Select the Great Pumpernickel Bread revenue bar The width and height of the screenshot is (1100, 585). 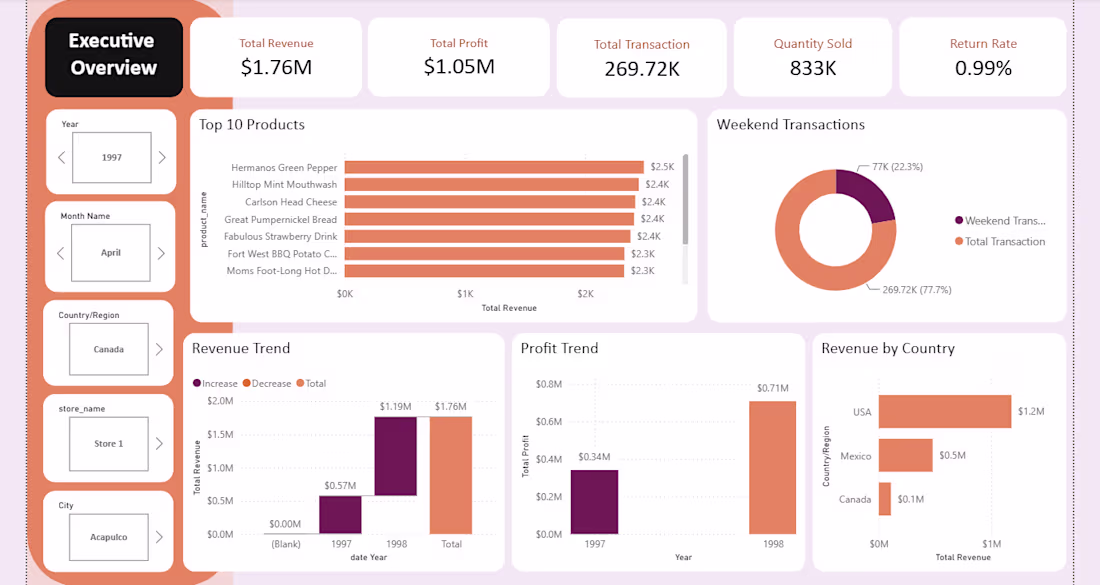pyautogui.click(x=489, y=219)
